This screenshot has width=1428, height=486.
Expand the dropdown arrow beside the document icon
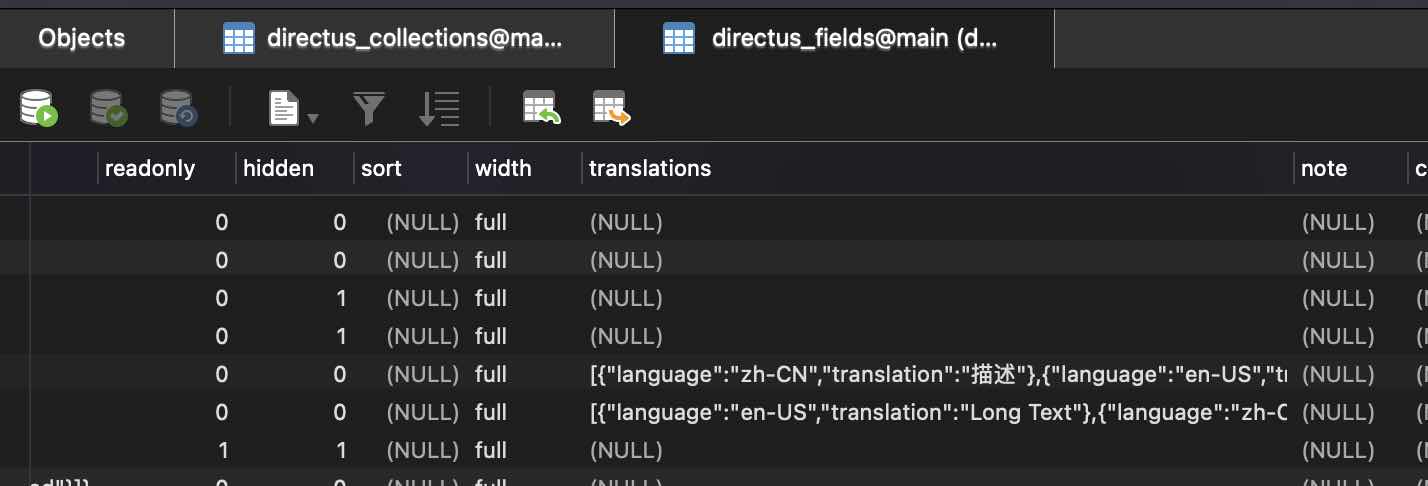[x=313, y=118]
